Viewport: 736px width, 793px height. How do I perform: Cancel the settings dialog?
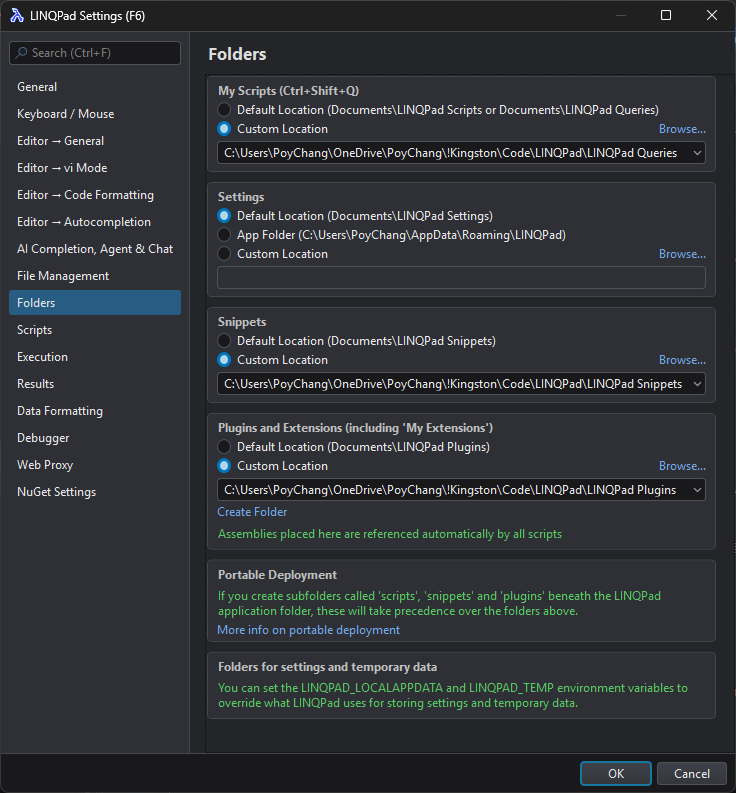(x=691, y=774)
